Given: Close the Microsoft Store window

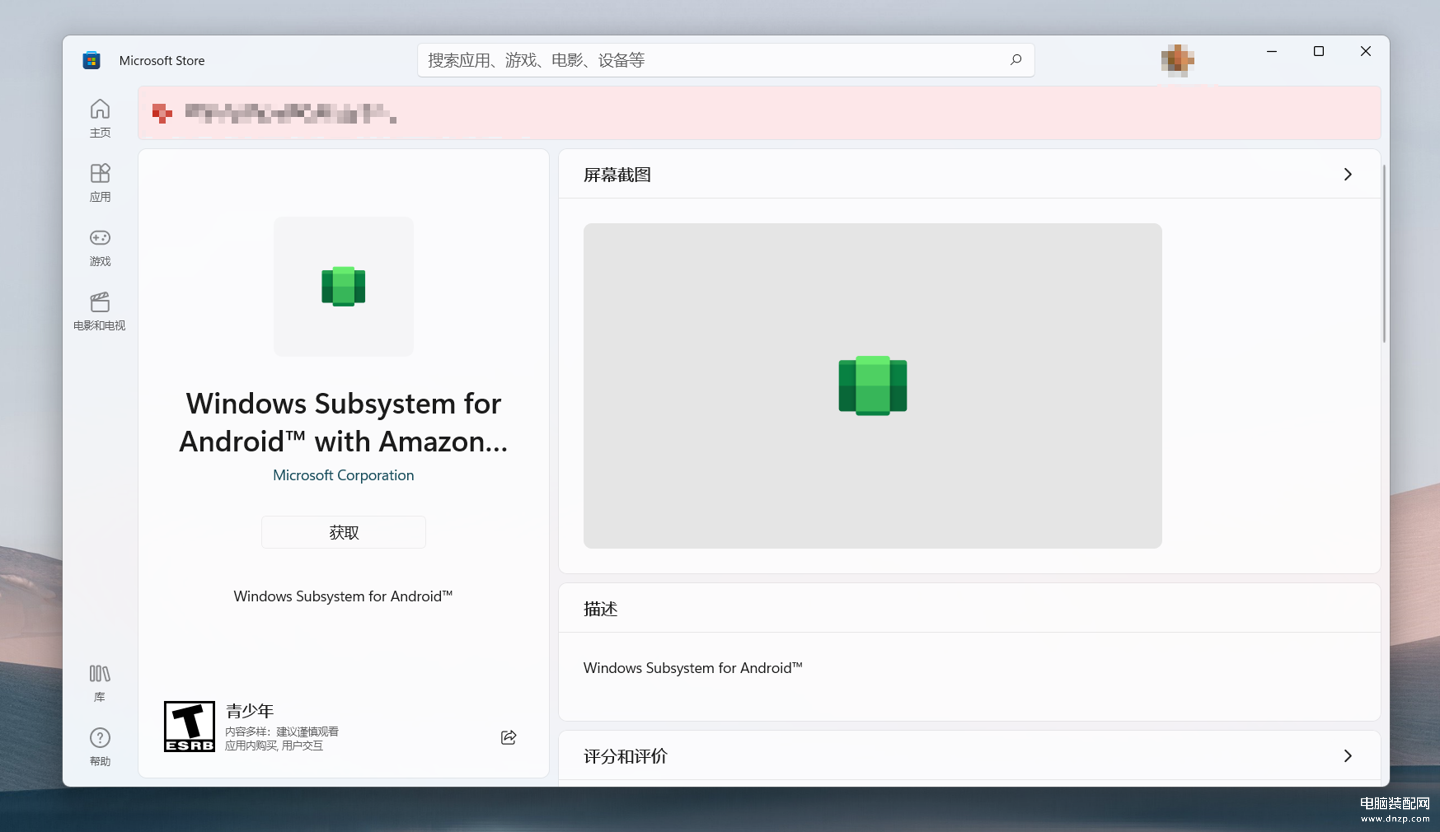Looking at the screenshot, I should click(x=1365, y=51).
